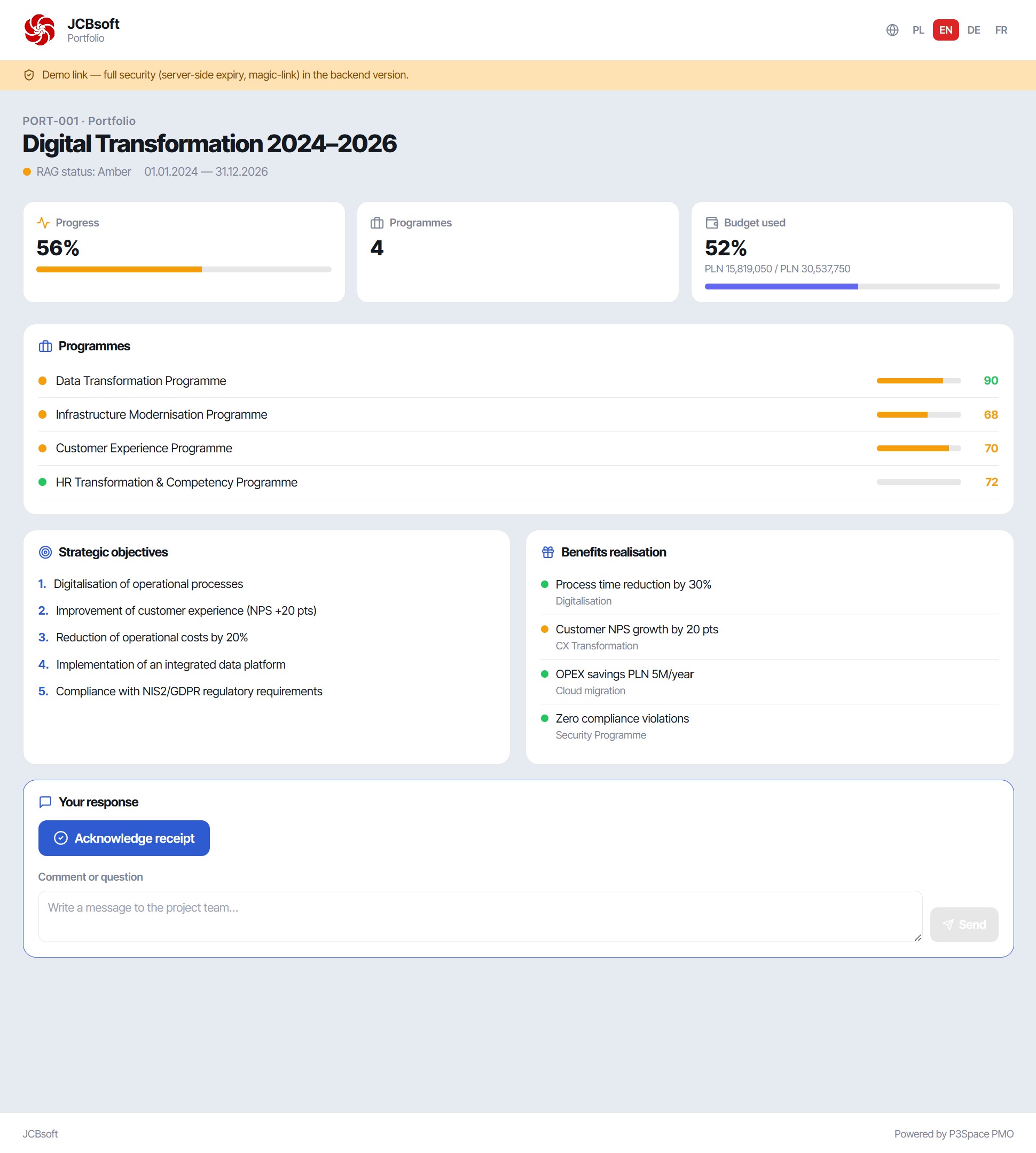Click objective Implementation of an integrated data platform

171,665
